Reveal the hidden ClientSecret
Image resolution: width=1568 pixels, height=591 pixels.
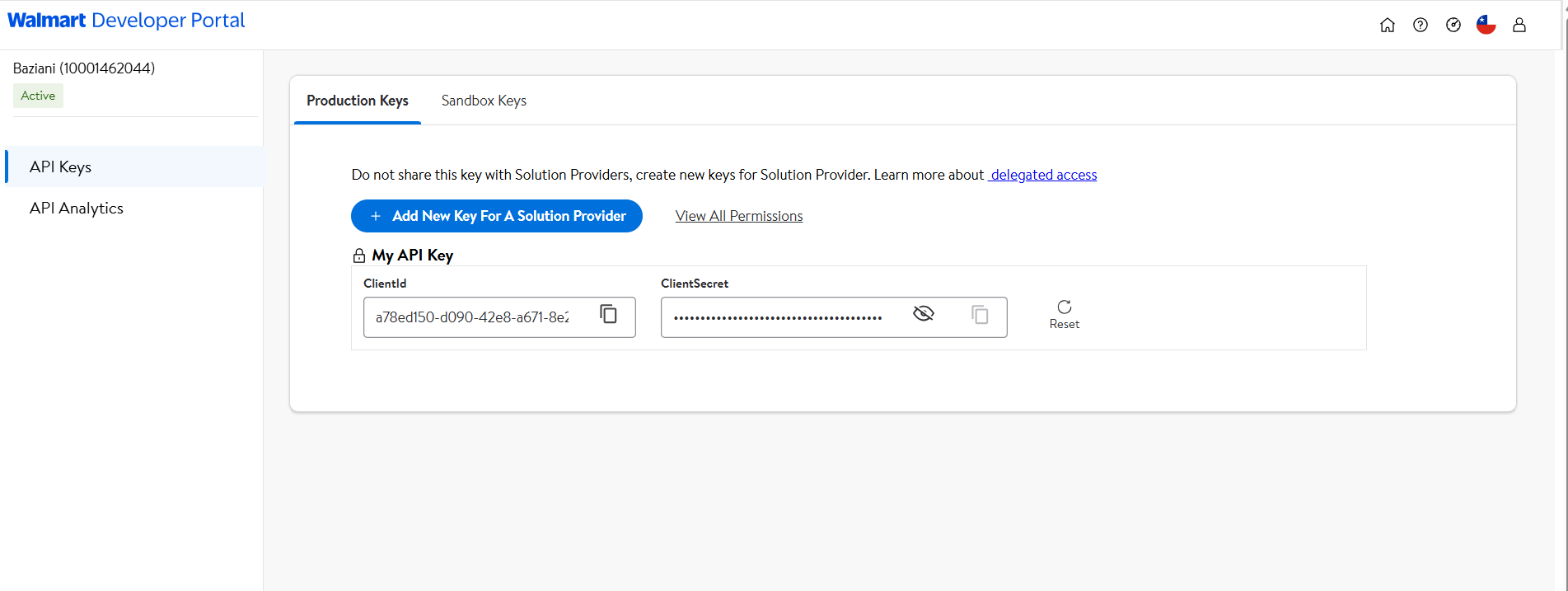(924, 313)
